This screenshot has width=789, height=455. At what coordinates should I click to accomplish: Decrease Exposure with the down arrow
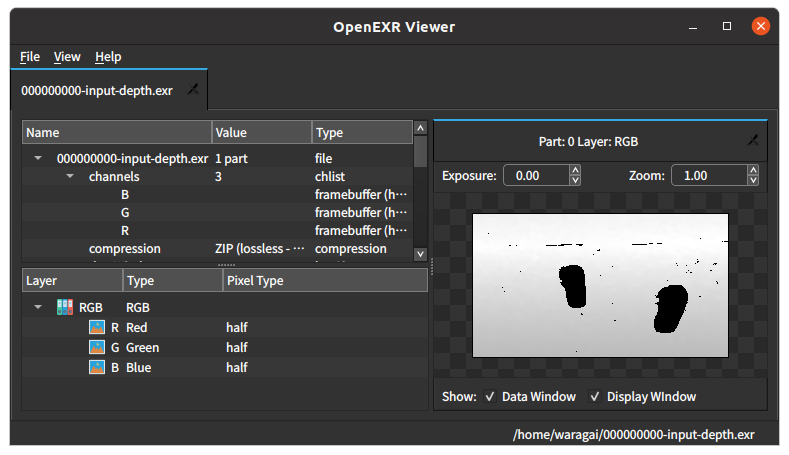575,180
